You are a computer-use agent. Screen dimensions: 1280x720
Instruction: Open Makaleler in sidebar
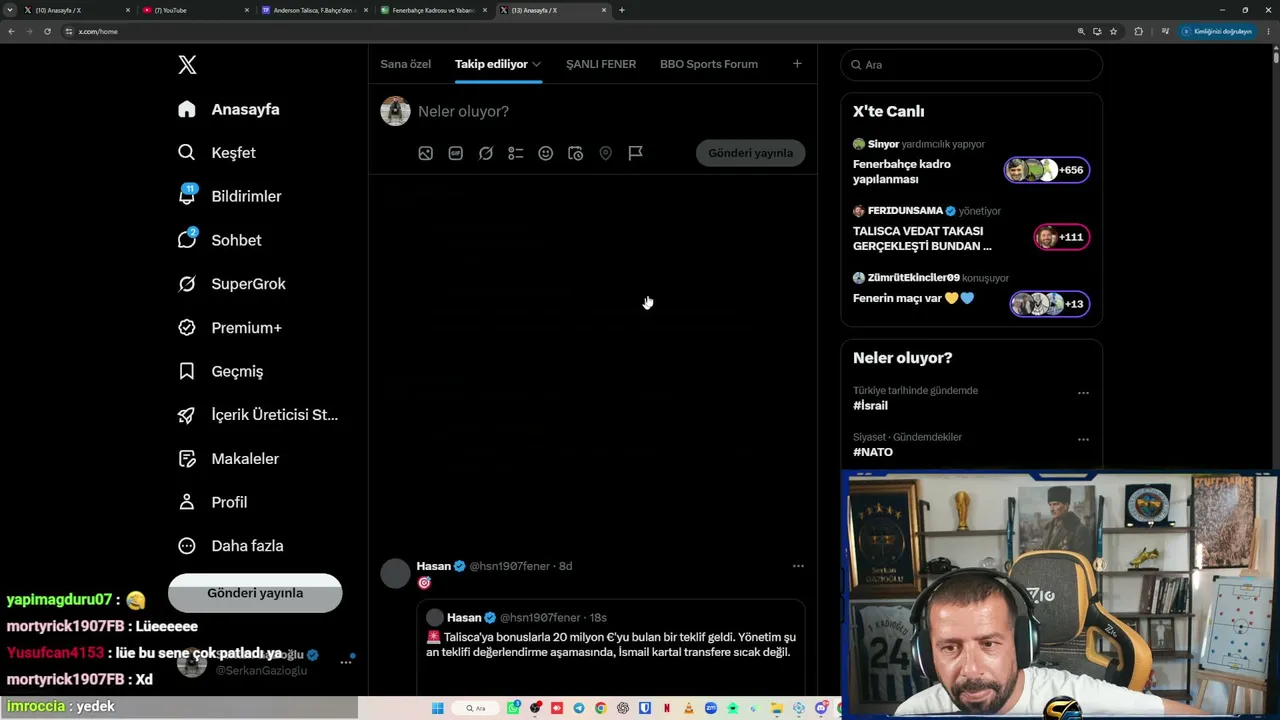228,459
